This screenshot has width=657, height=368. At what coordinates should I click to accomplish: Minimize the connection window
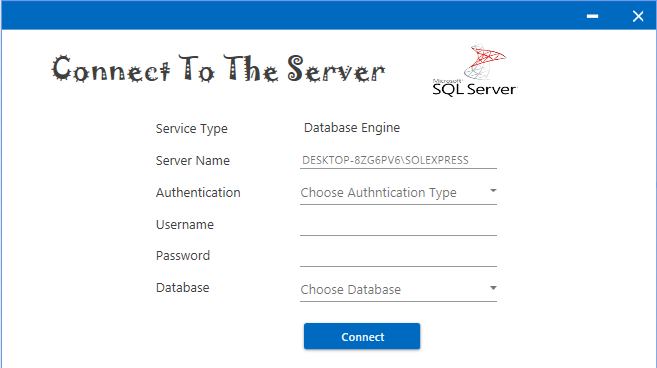click(592, 16)
